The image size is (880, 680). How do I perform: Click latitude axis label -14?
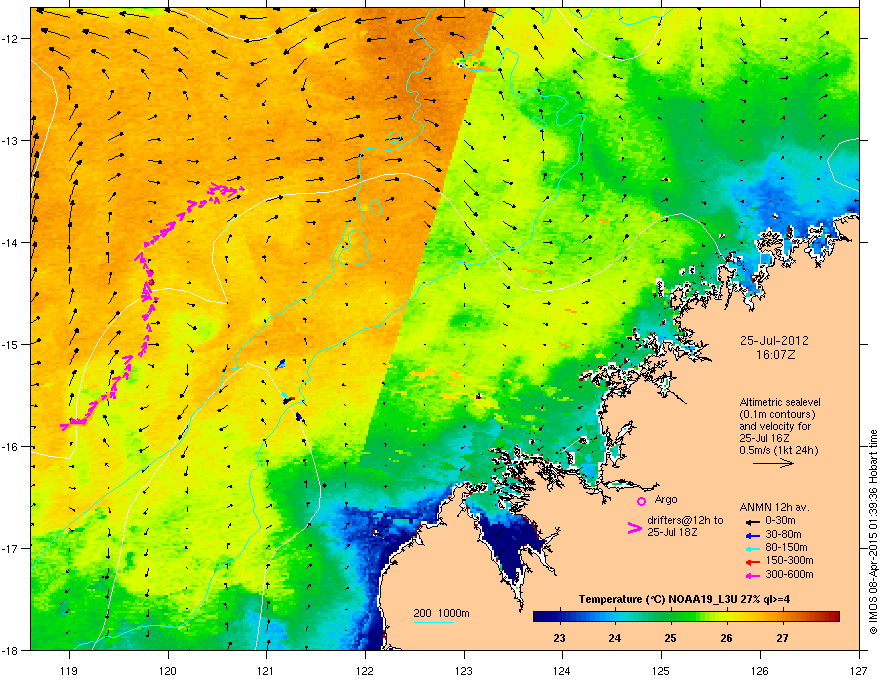(11, 242)
